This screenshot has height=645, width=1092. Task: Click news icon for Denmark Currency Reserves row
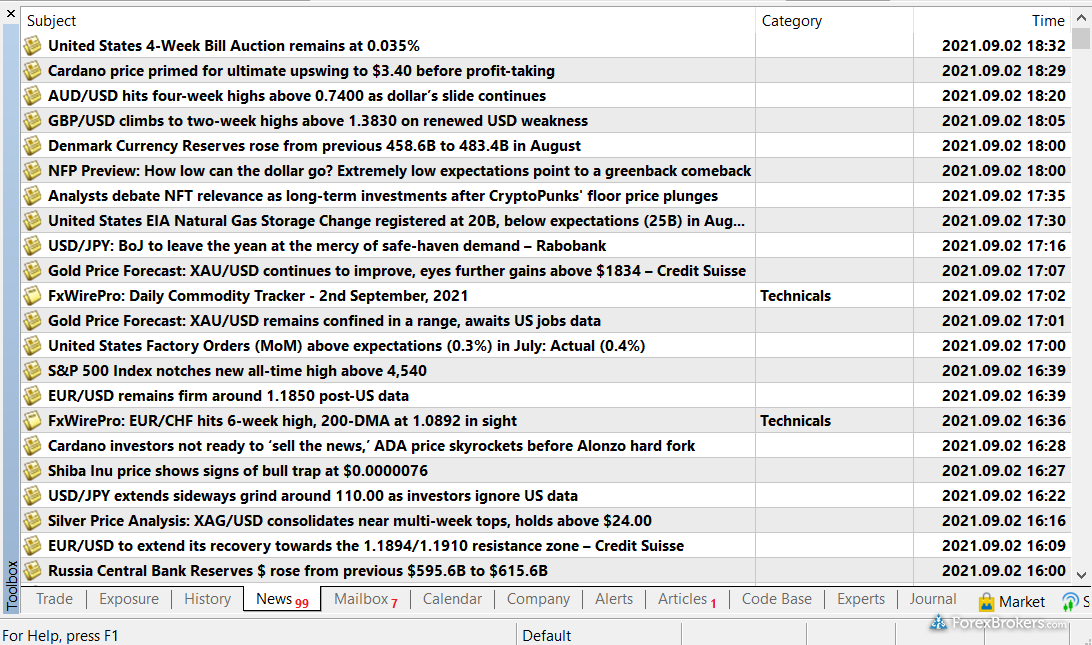[33, 145]
